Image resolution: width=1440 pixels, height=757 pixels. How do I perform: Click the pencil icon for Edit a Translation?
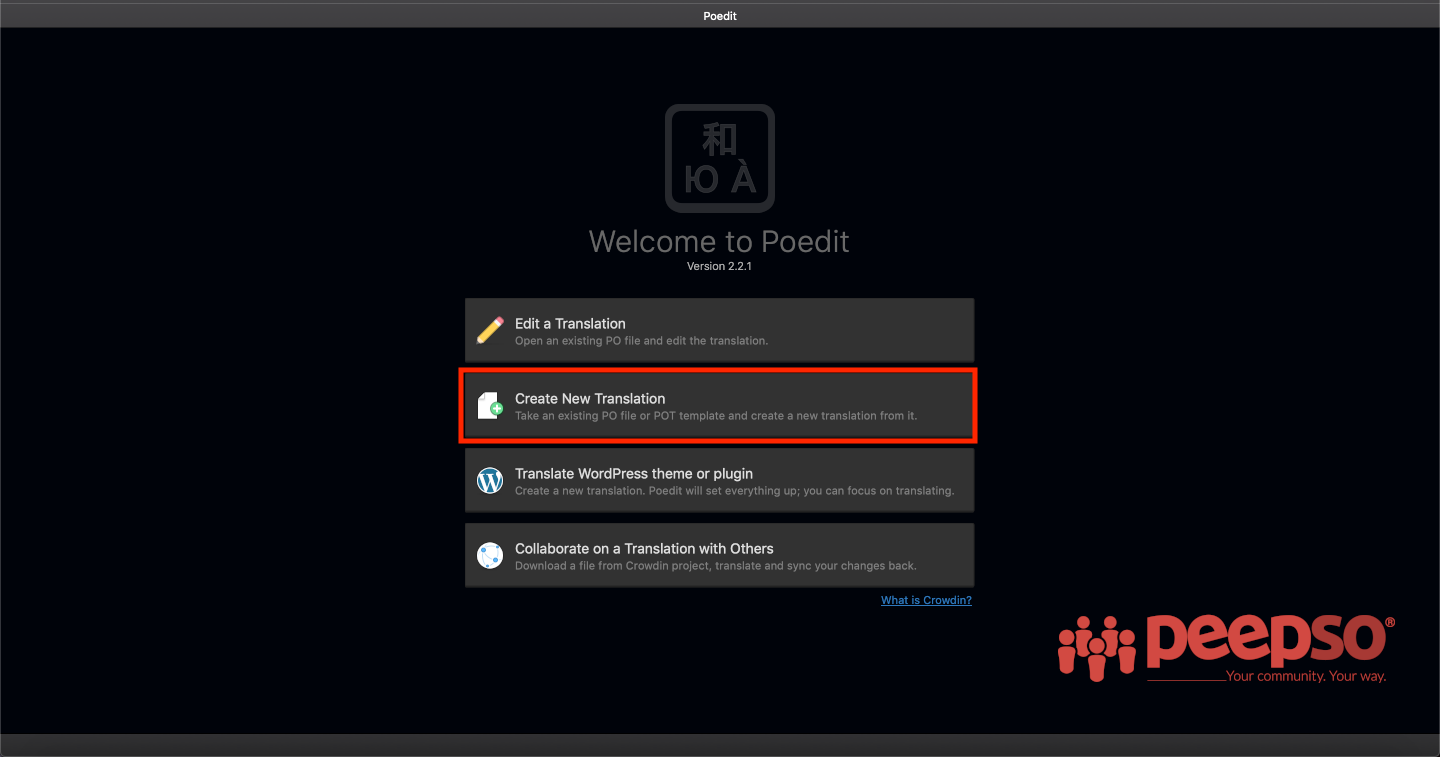click(x=490, y=330)
